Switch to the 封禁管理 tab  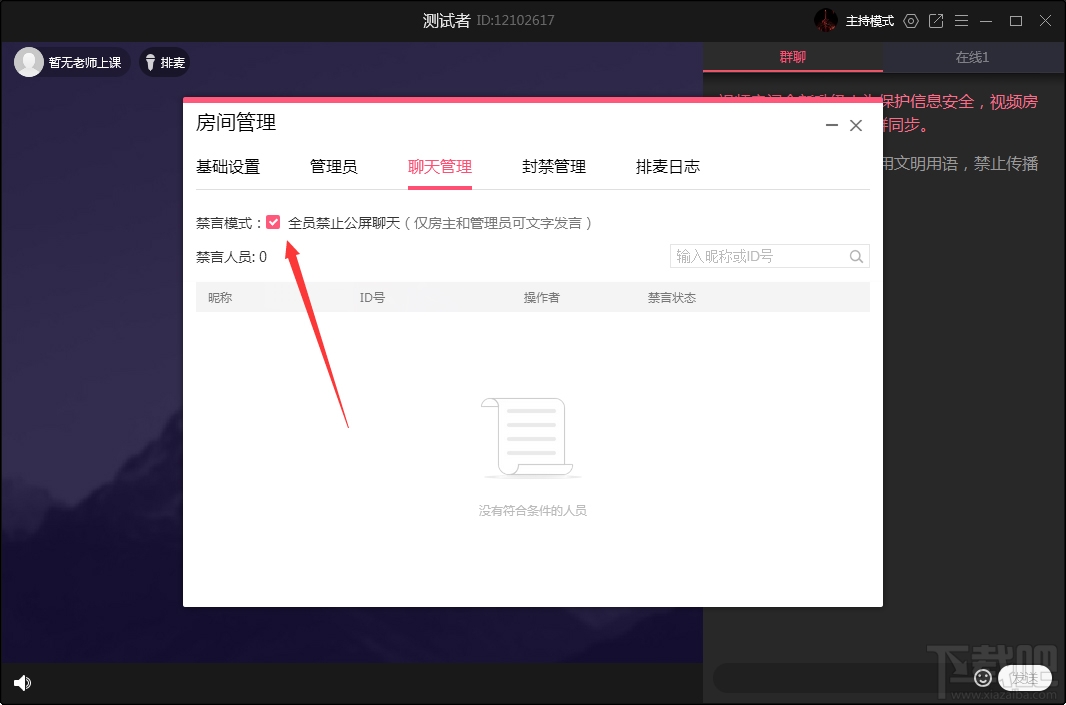(x=554, y=167)
